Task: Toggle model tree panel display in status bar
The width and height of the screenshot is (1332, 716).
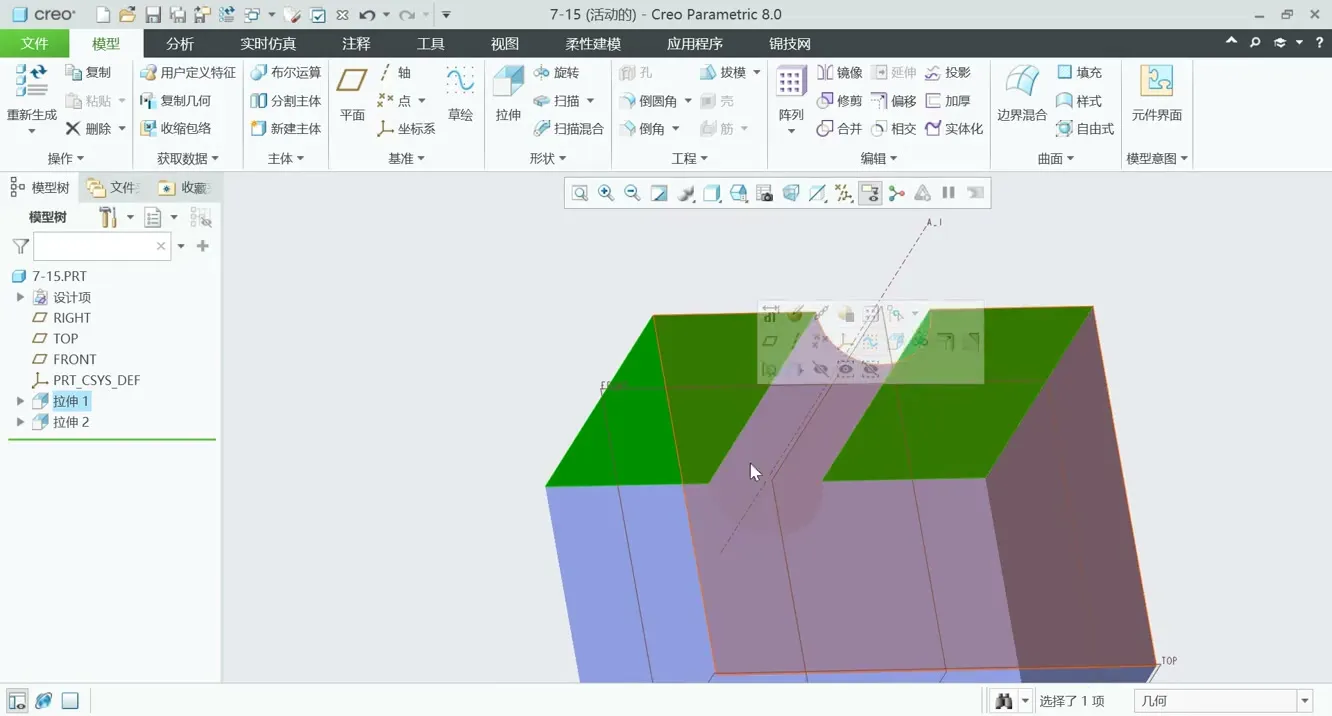Action: pyautogui.click(x=17, y=701)
